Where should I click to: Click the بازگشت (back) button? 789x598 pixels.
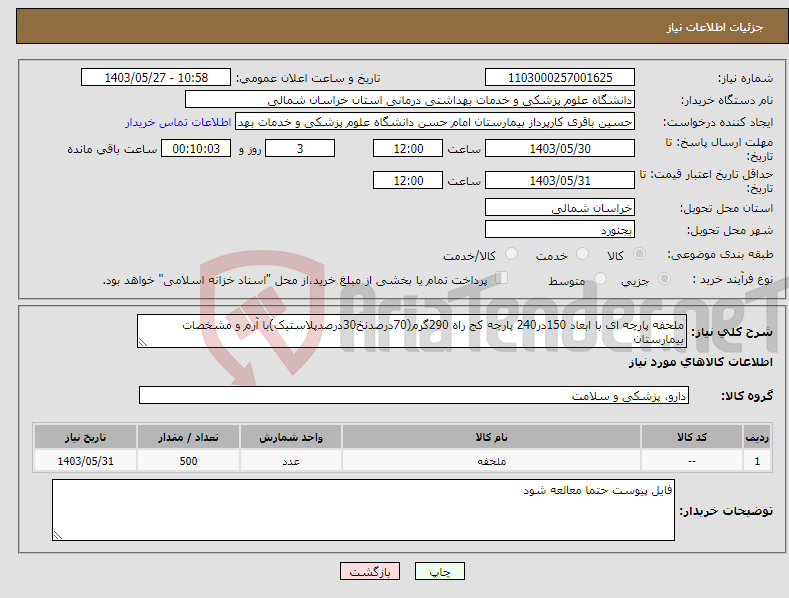tap(370, 571)
